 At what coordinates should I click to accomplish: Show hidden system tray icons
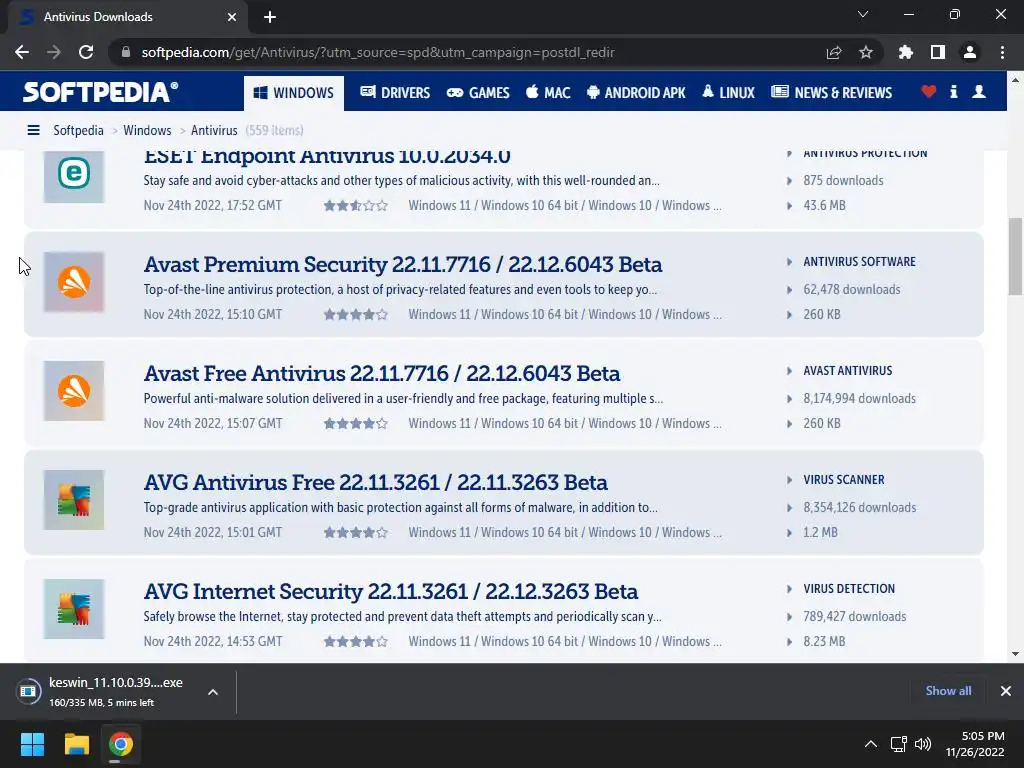pos(871,744)
